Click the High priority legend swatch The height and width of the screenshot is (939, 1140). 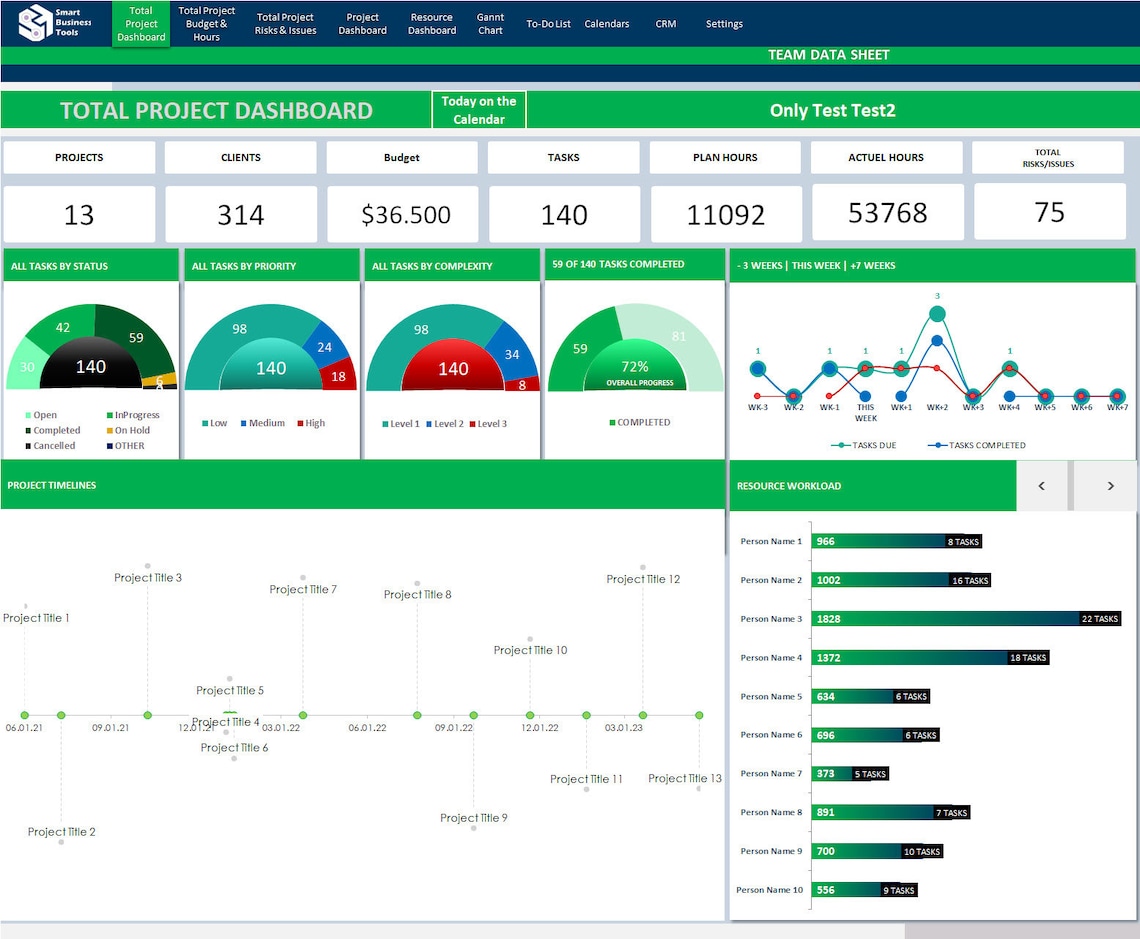click(300, 423)
